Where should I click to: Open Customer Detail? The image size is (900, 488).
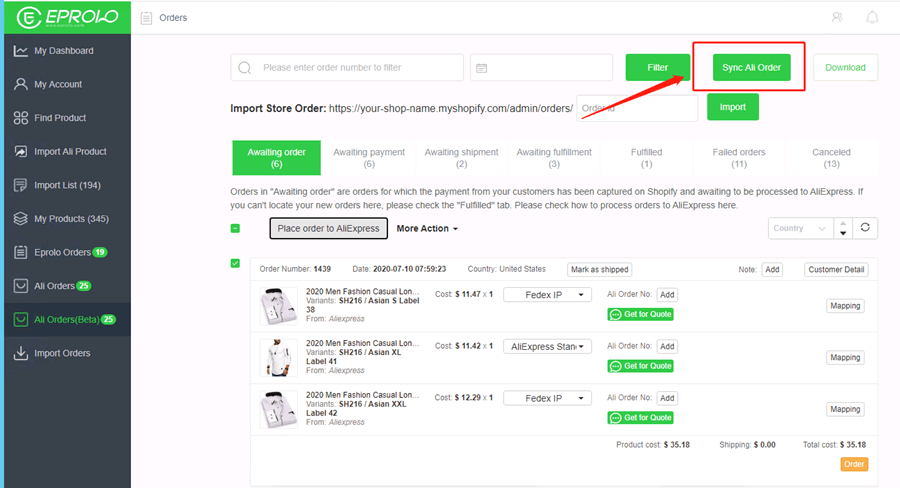click(836, 269)
